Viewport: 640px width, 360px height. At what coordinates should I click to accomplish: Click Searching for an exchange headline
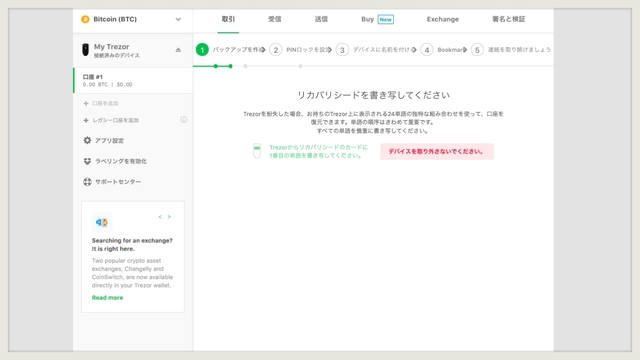coord(132,244)
